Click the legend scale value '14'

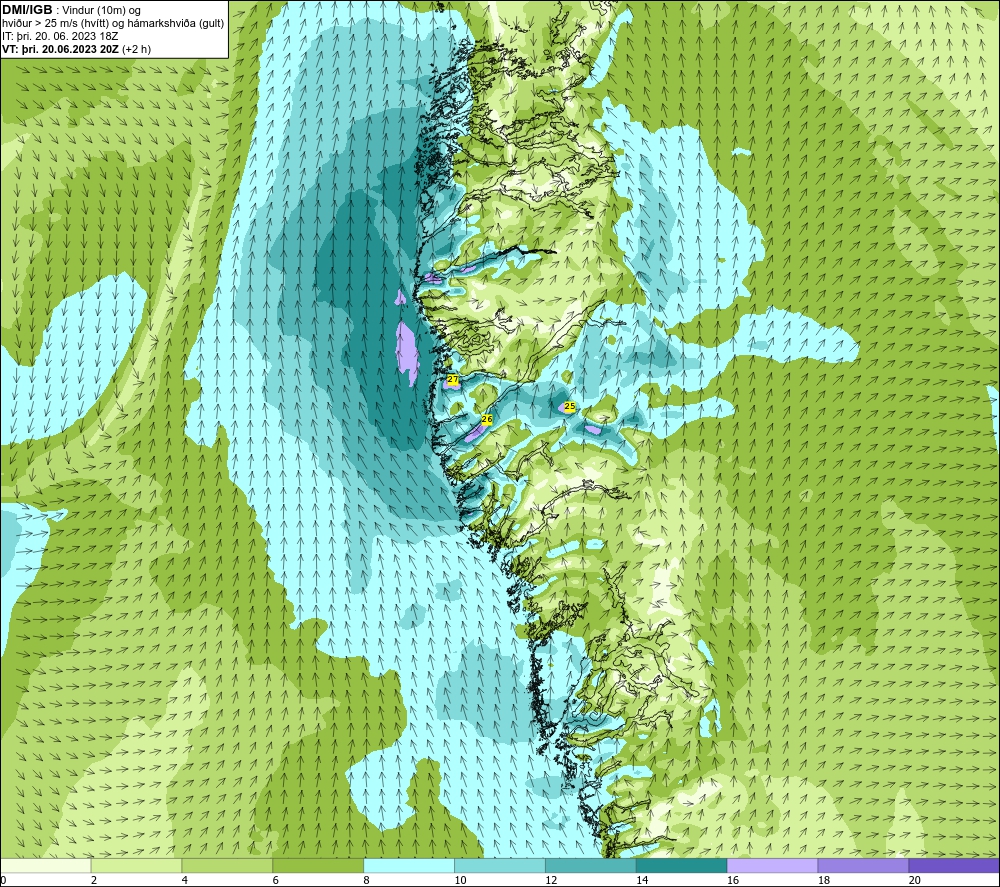point(642,881)
